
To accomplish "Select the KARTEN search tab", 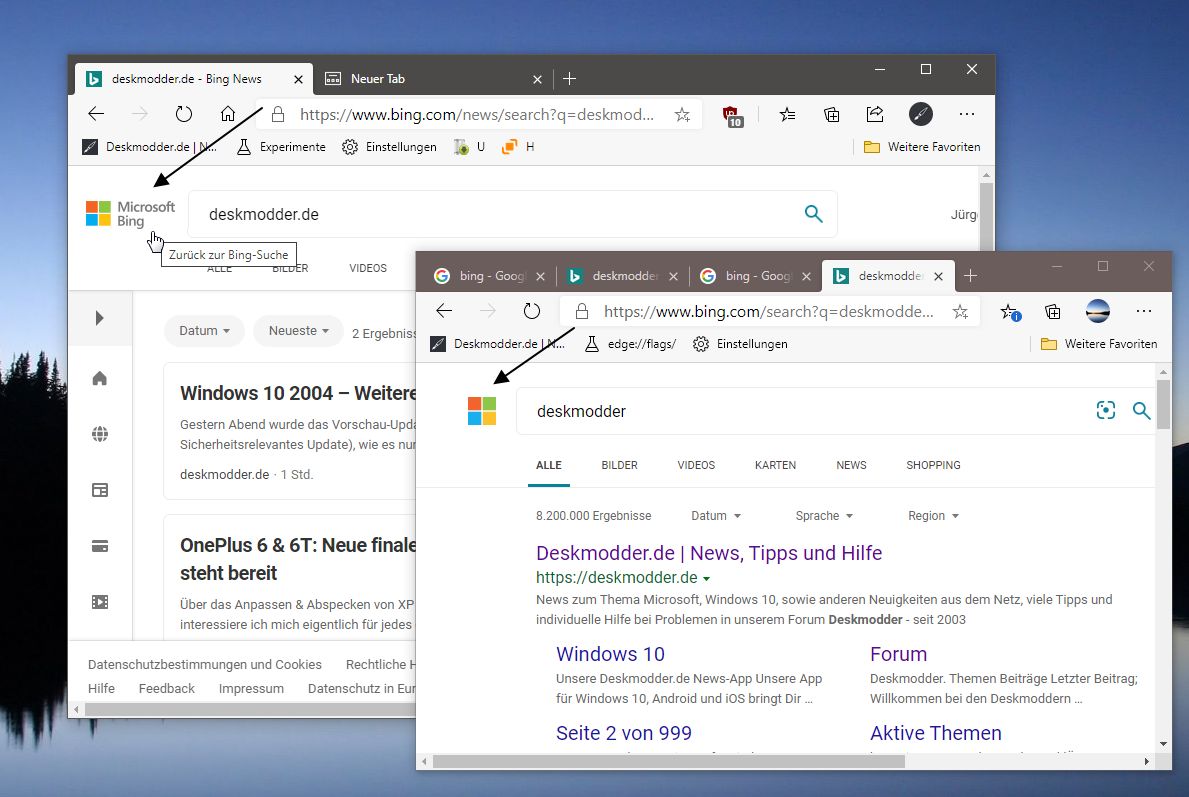I will (x=775, y=465).
